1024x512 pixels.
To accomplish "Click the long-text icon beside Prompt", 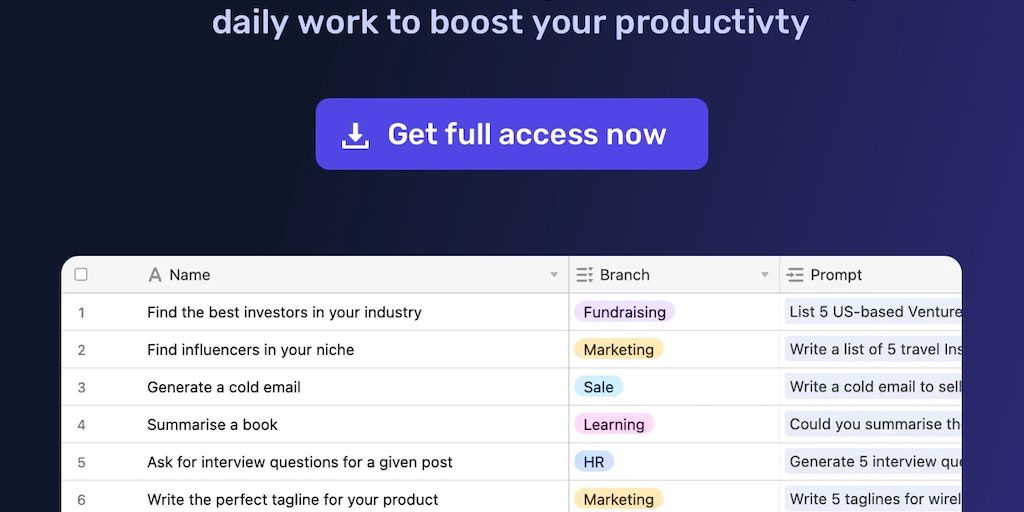I will 795,275.
